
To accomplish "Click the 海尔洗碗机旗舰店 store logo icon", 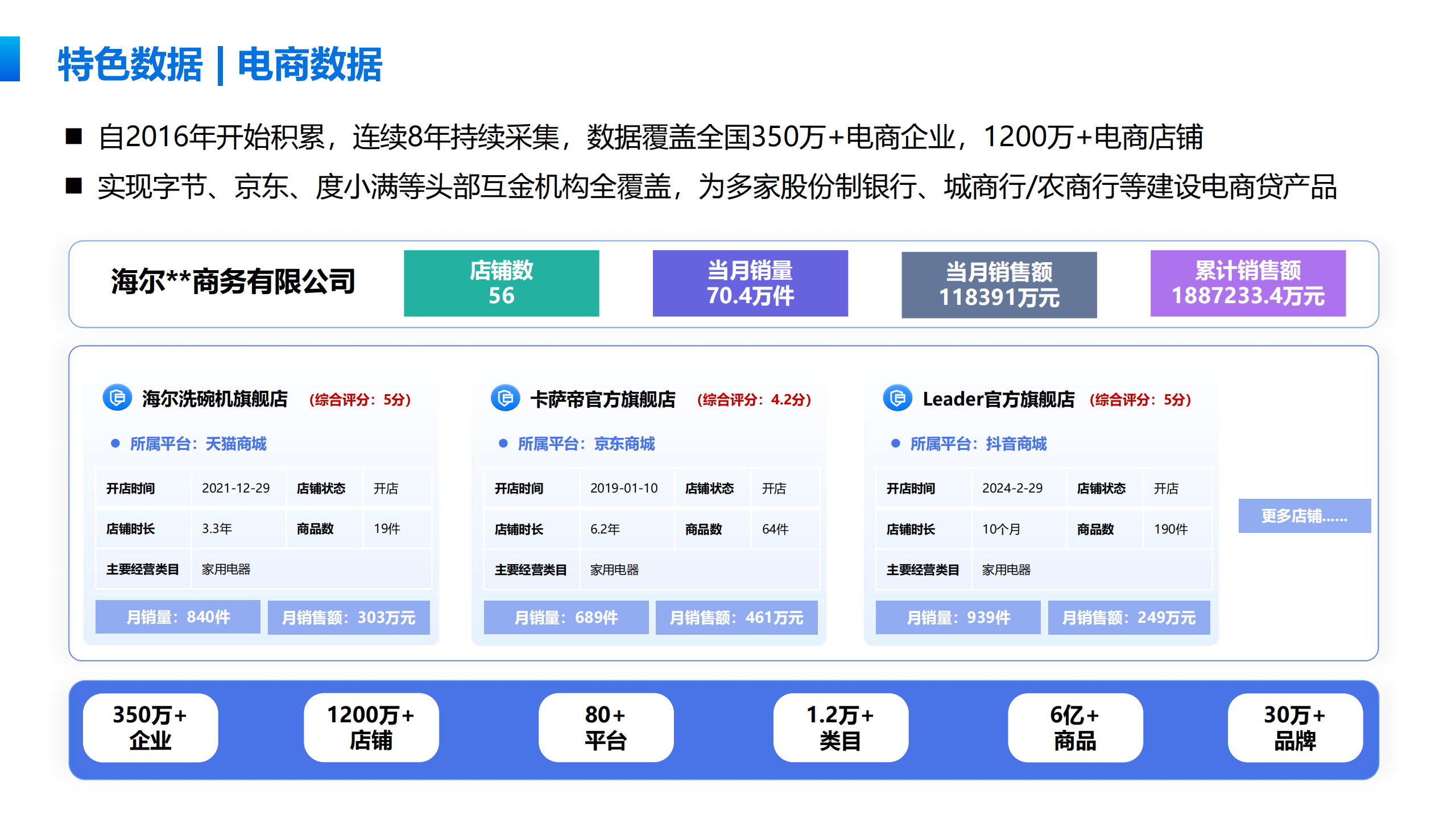I will [x=117, y=398].
